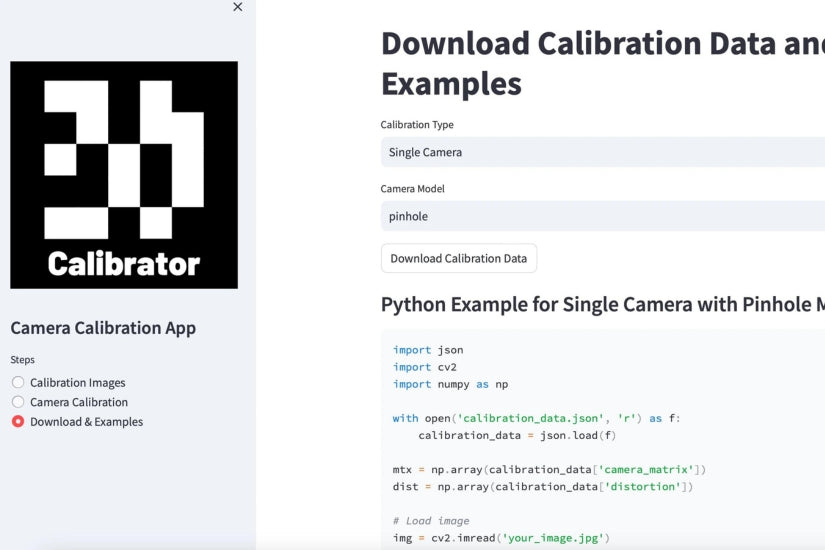Expand the Camera Model pinhole dropdown
This screenshot has width=825, height=550.
tap(602, 216)
